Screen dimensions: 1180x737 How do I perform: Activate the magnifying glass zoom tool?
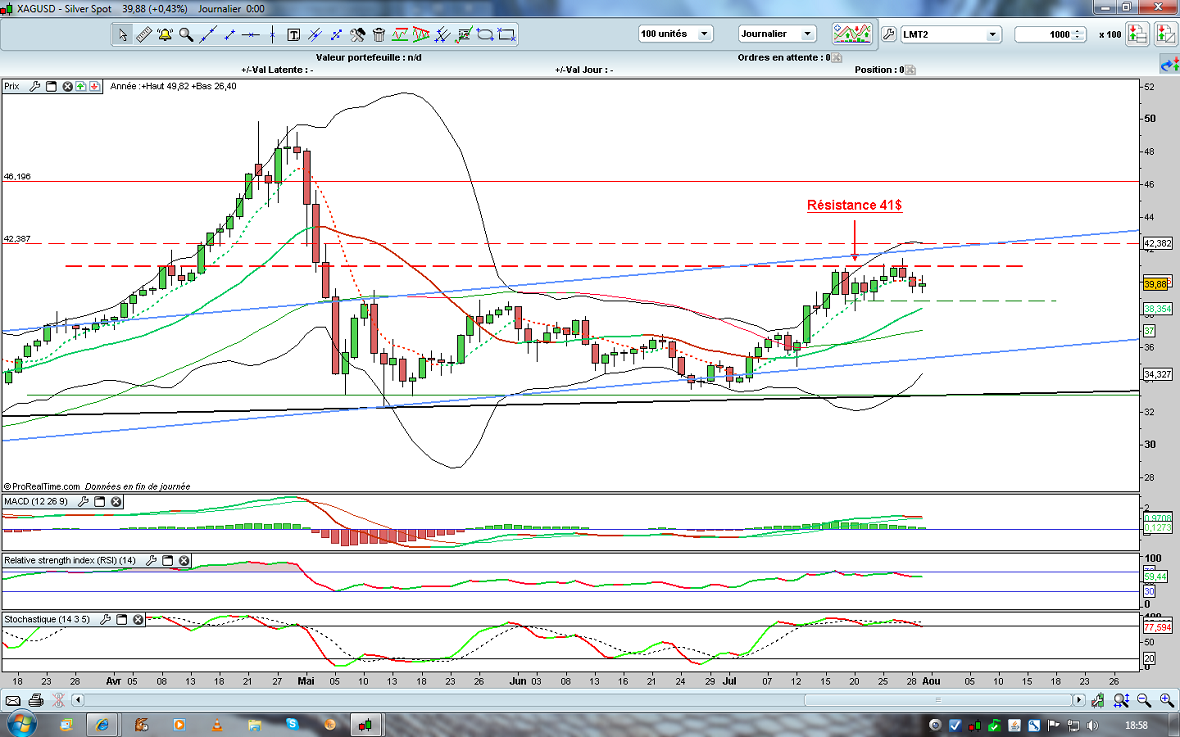coord(186,34)
